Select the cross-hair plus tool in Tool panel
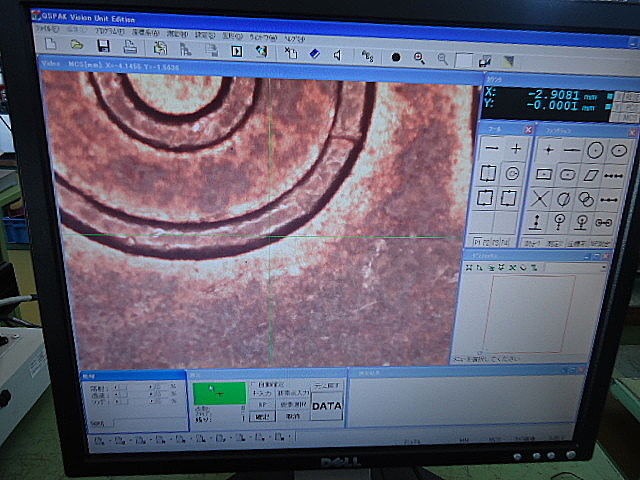Viewport: 640px width, 480px height. pyautogui.click(x=516, y=149)
